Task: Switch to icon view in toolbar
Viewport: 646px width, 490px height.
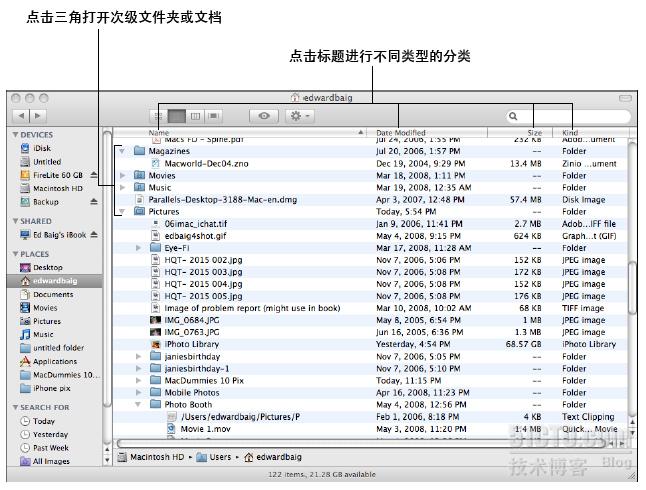Action: point(158,116)
